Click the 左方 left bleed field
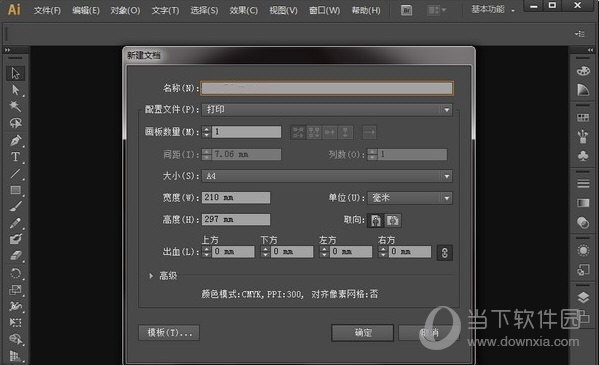 tap(351, 251)
